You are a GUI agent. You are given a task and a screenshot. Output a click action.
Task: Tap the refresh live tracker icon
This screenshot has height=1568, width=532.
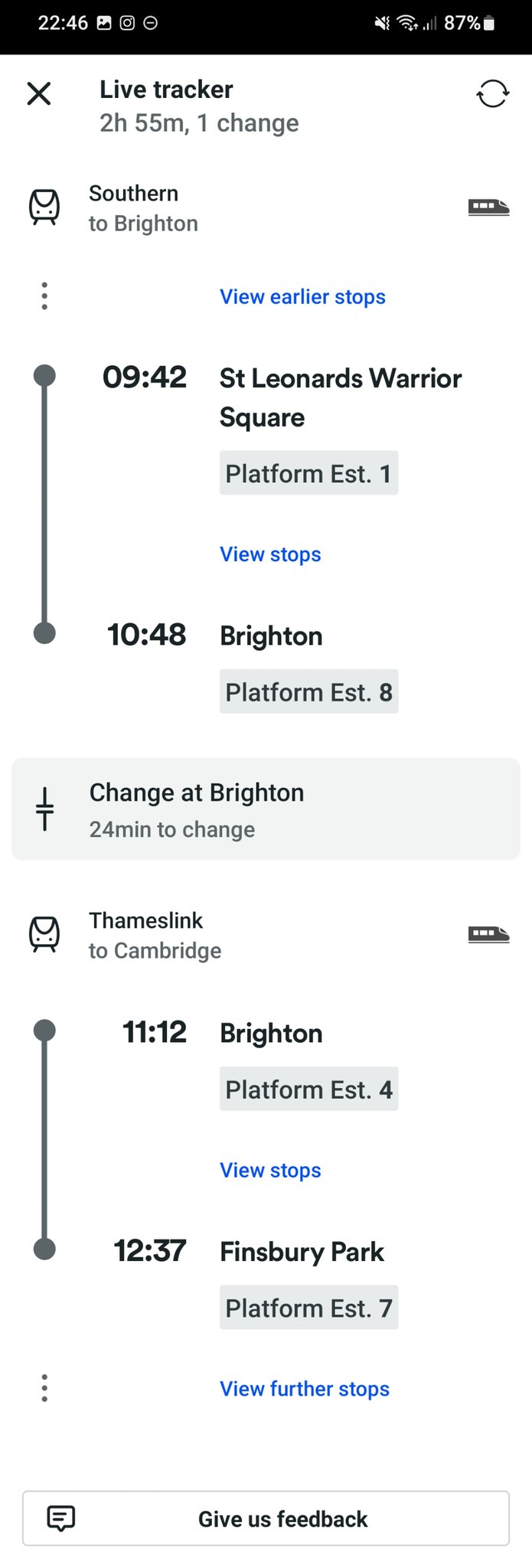click(x=492, y=94)
